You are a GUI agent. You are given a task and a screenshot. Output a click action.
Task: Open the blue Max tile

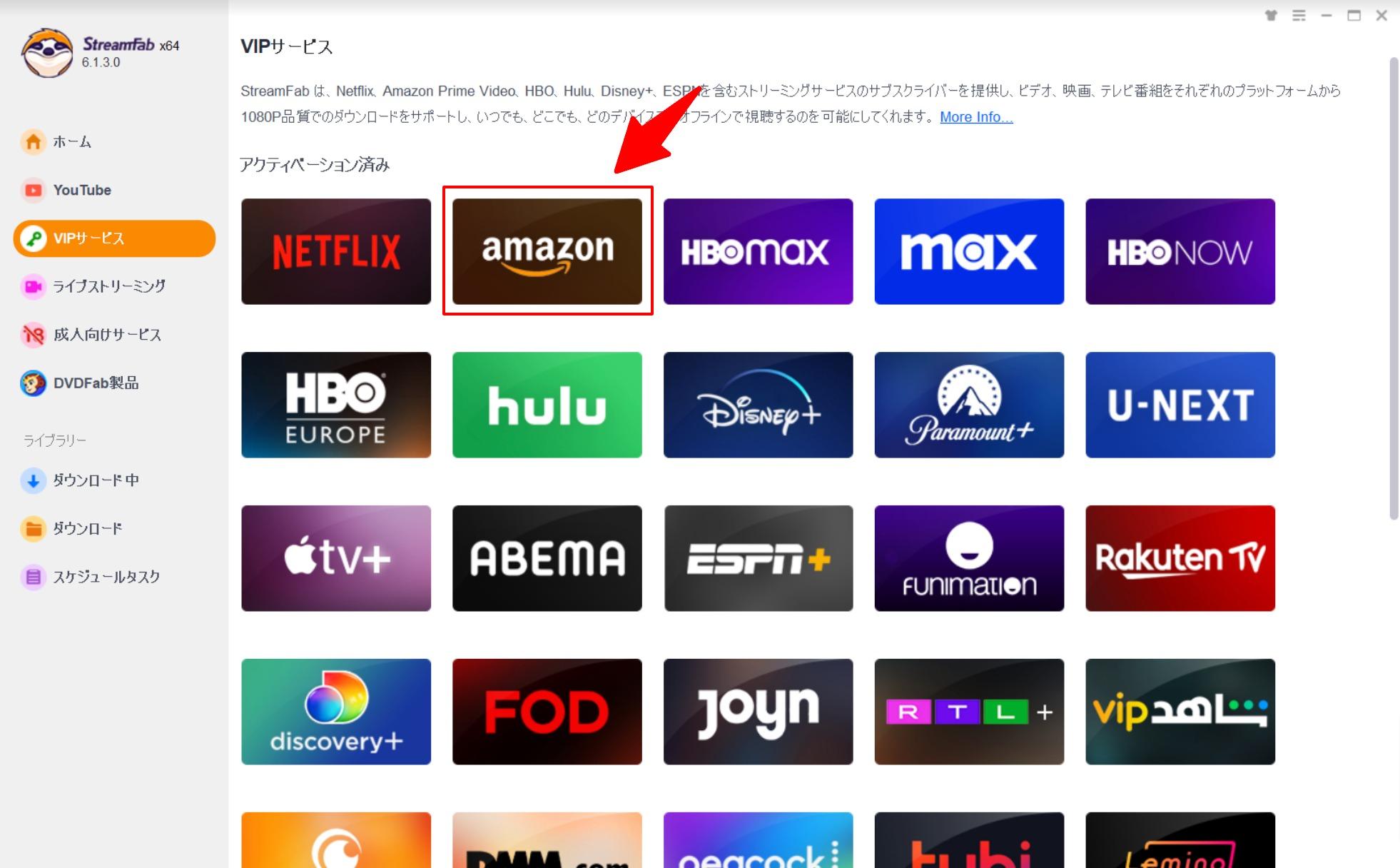pos(969,251)
